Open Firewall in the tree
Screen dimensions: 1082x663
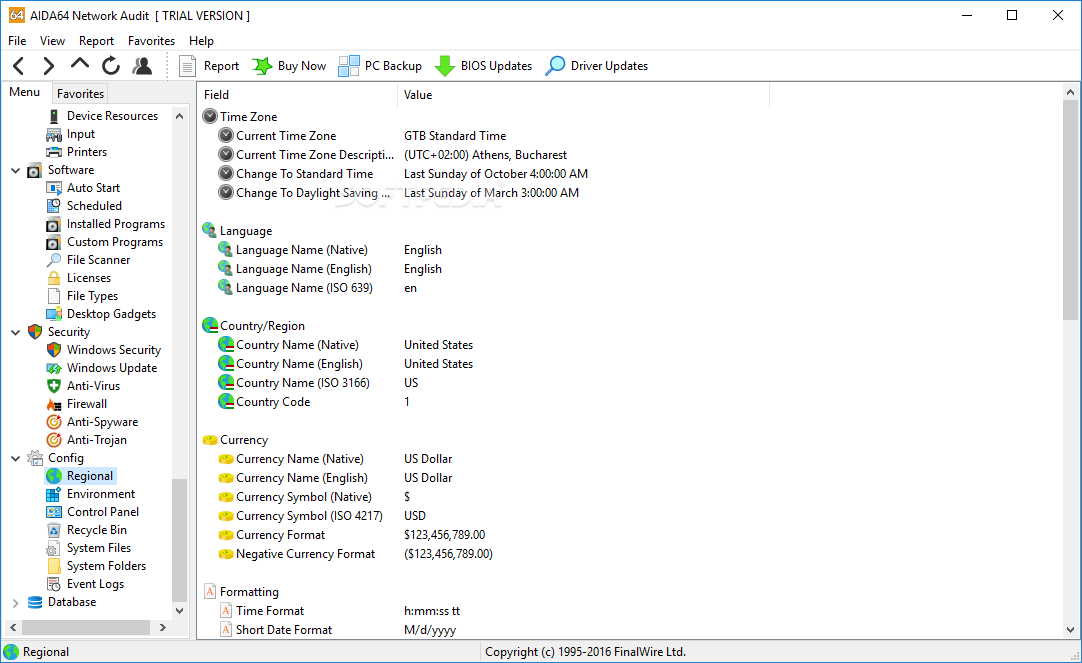coord(77,404)
